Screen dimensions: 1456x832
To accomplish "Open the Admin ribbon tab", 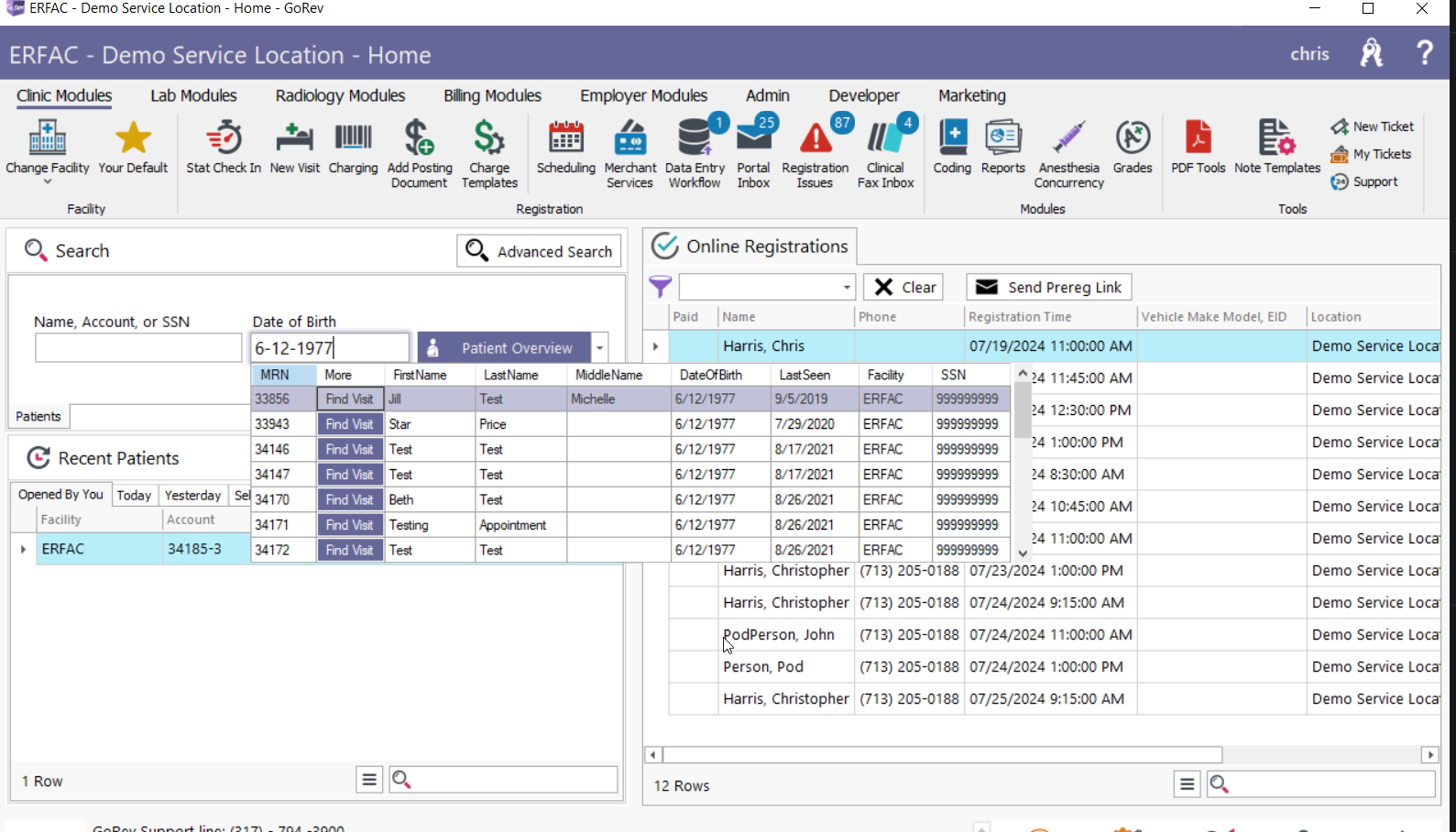I will coord(767,95).
